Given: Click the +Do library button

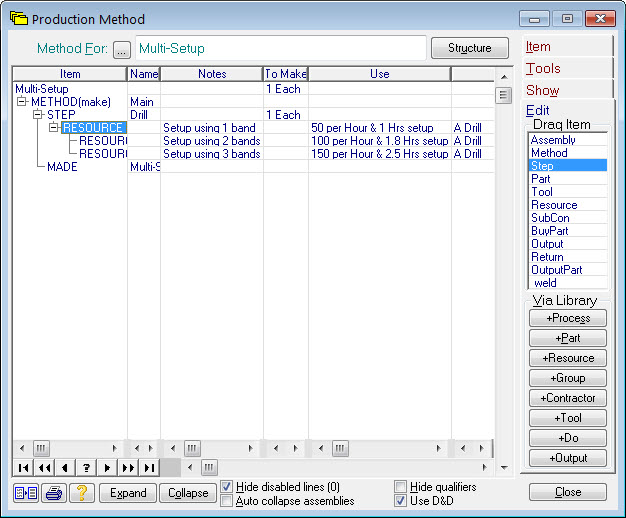Looking at the screenshot, I should click(568, 438).
